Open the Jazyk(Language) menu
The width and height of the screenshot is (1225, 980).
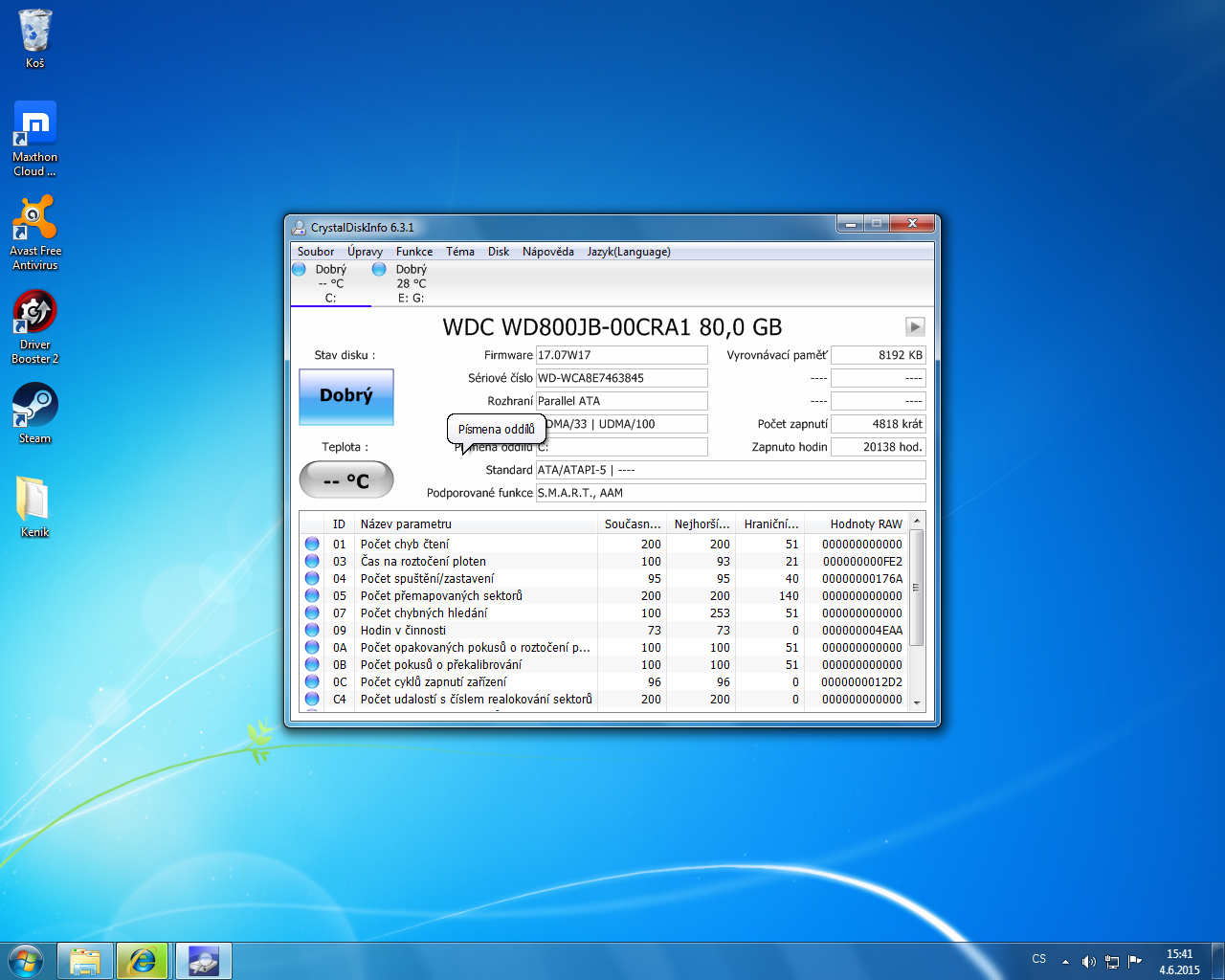pos(629,252)
